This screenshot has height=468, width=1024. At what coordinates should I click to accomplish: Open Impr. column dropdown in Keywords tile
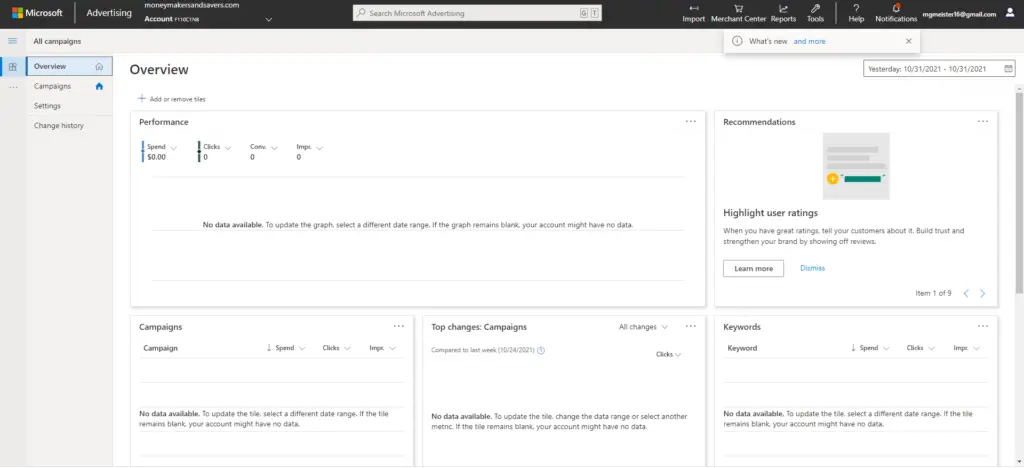[x=976, y=349]
